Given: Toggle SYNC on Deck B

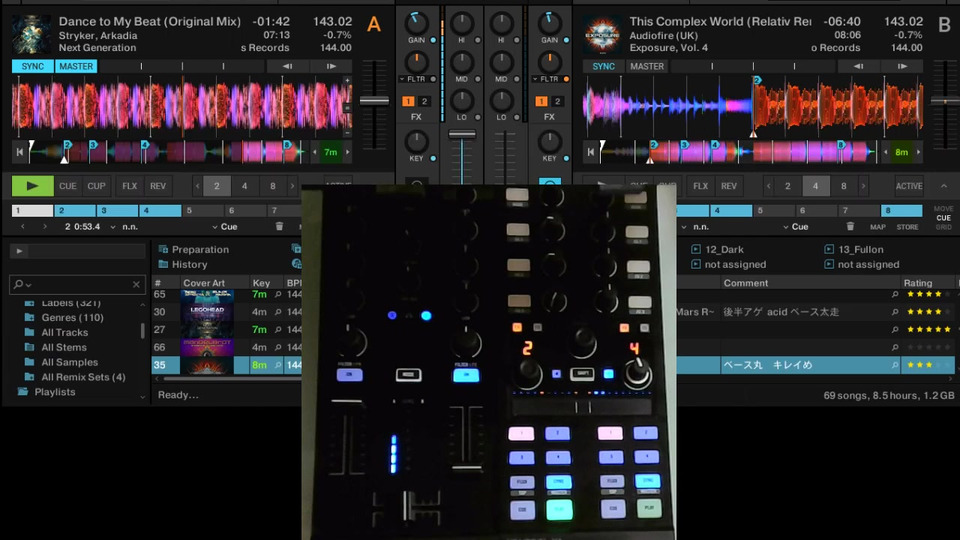Looking at the screenshot, I should (x=603, y=66).
